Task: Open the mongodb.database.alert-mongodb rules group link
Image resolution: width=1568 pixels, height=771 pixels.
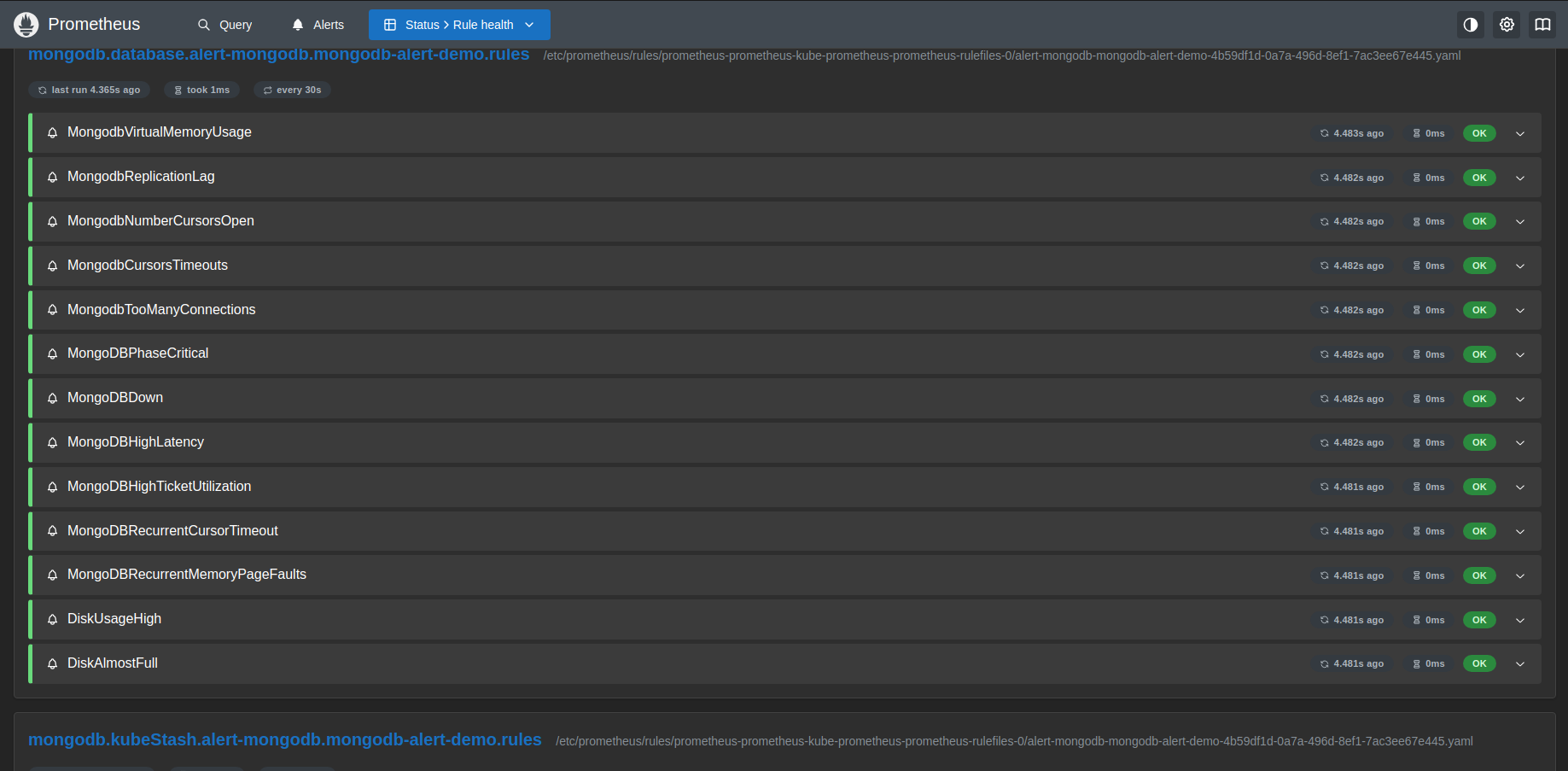Action: [x=278, y=55]
